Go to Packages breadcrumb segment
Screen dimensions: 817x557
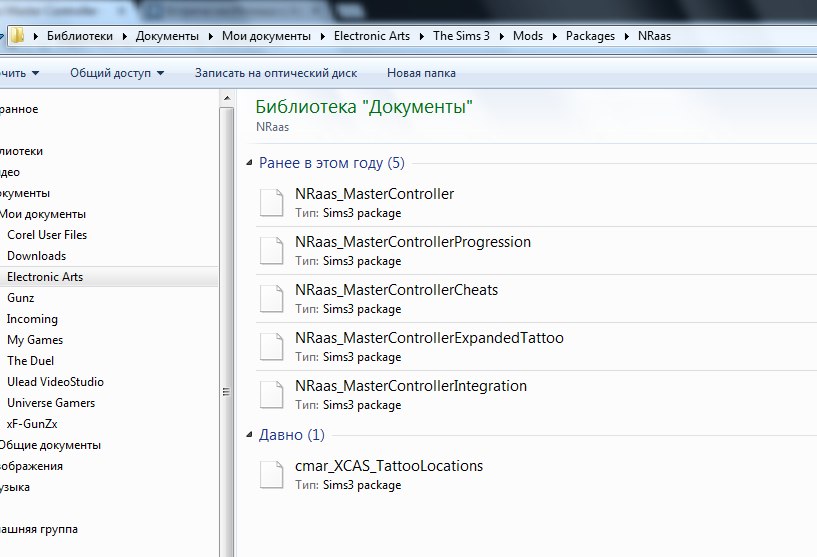click(x=590, y=36)
